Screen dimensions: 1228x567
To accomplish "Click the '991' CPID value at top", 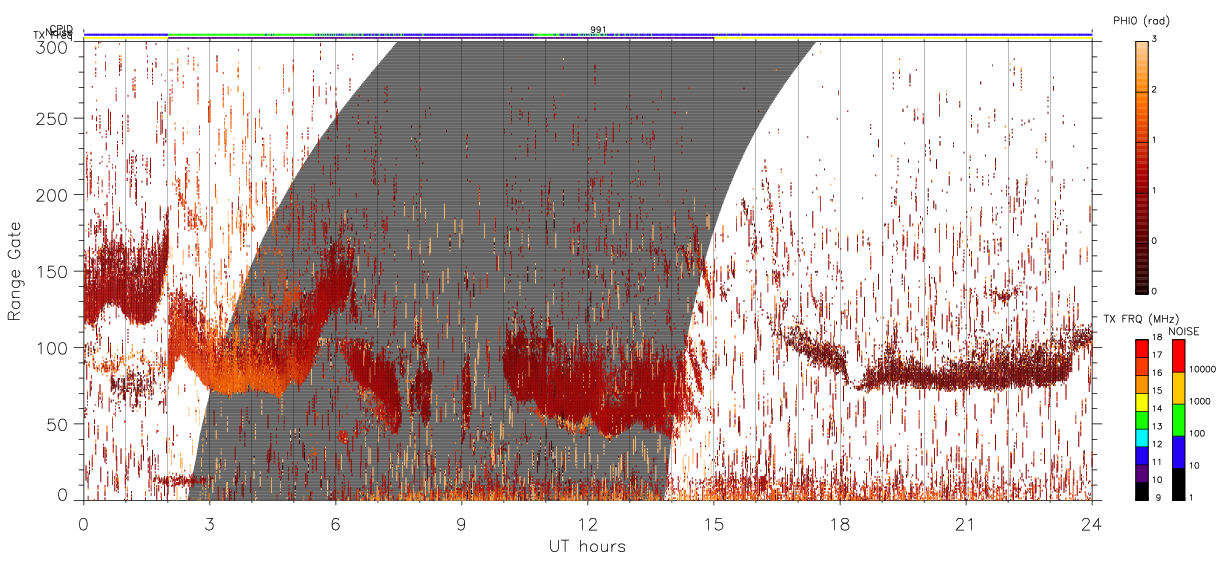I will tap(598, 29).
